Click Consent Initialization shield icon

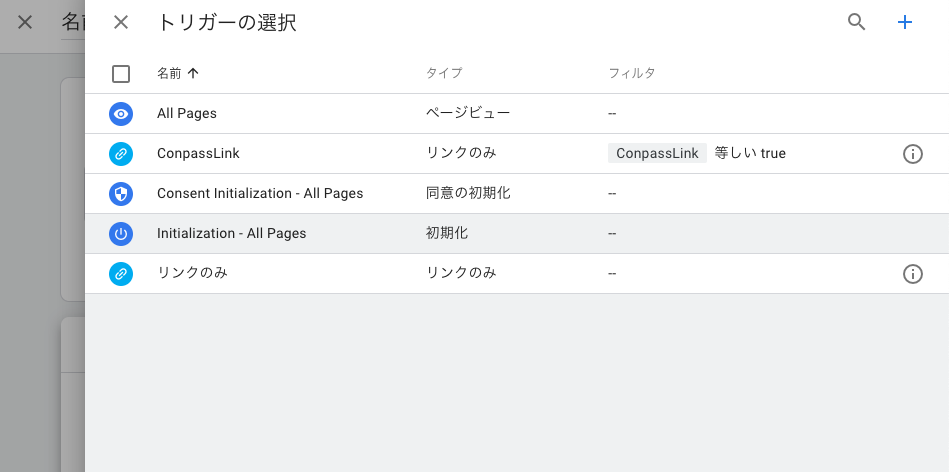[121, 194]
